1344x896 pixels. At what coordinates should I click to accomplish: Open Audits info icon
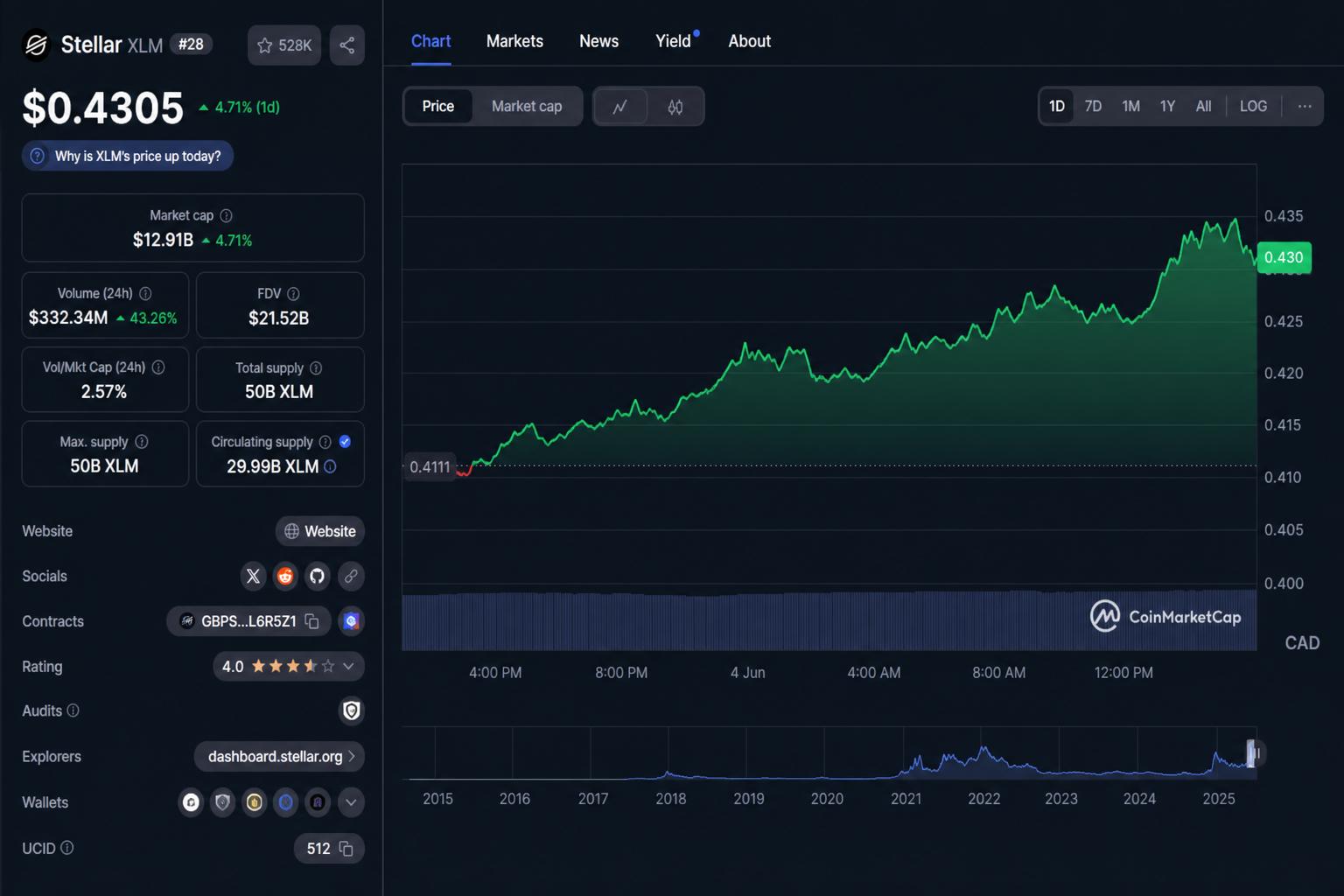(x=73, y=710)
